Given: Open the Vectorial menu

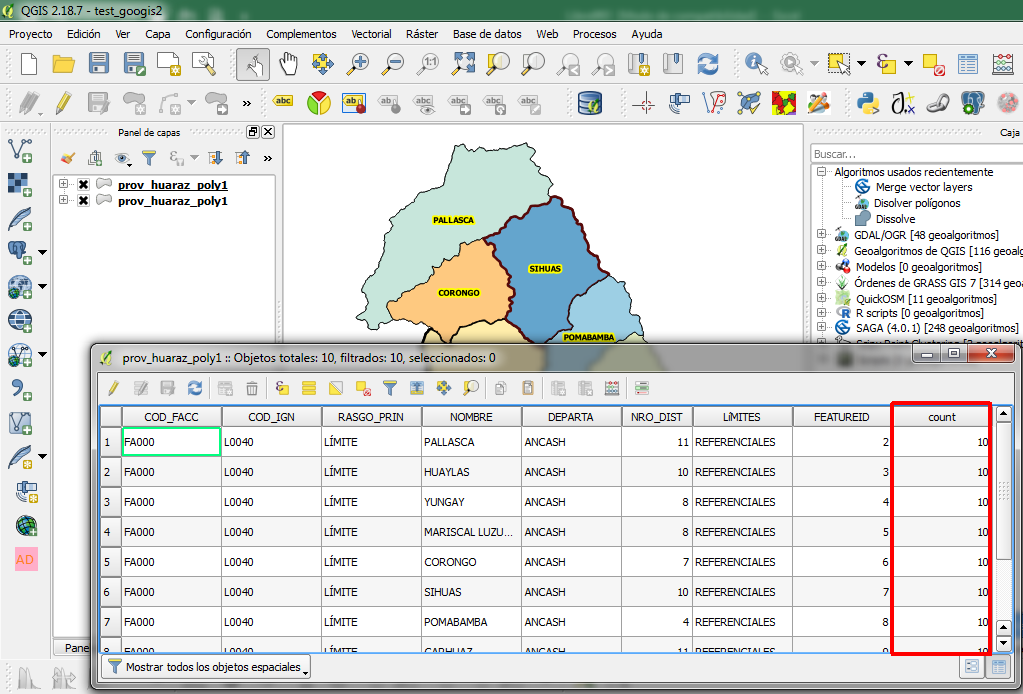Looking at the screenshot, I should (x=371, y=33).
